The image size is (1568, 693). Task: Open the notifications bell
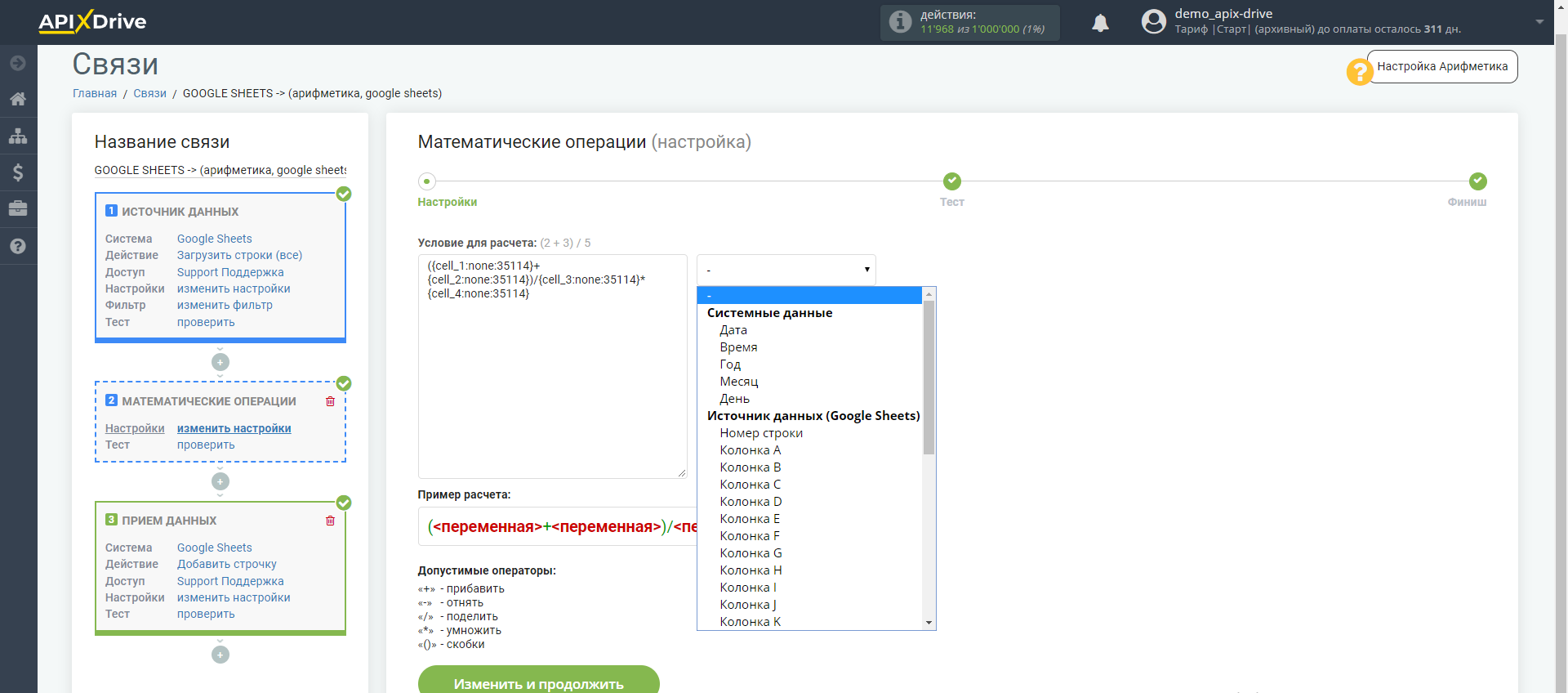1101,23
